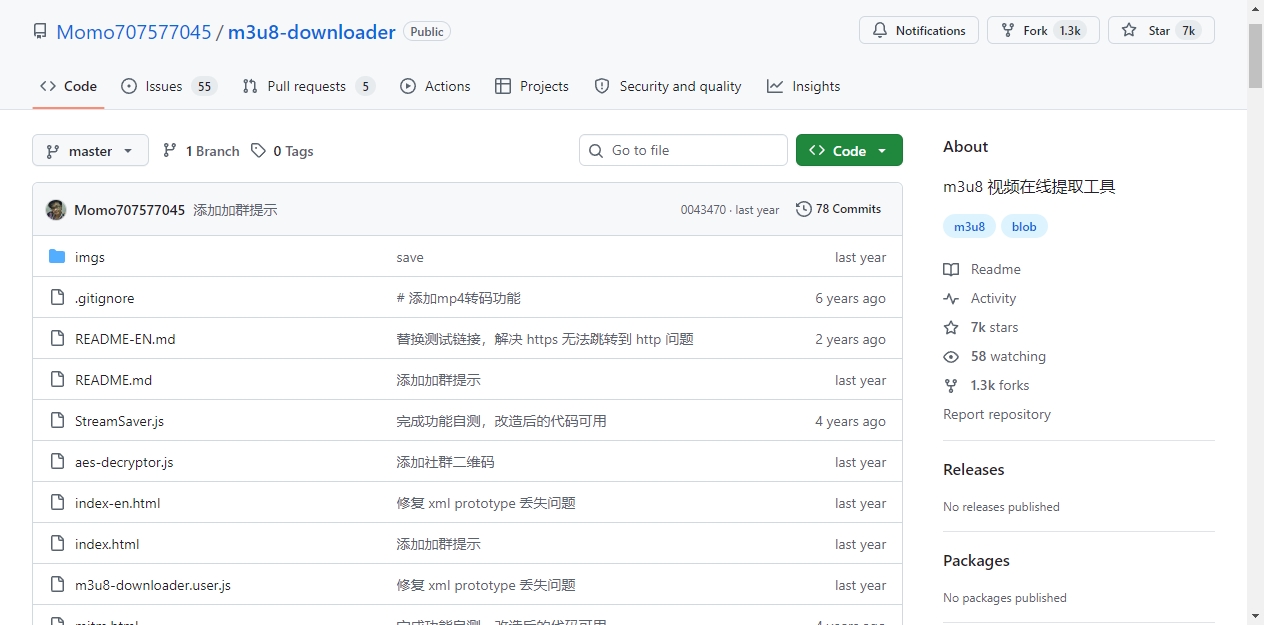View the 1.3k forks link

[x=986, y=385]
